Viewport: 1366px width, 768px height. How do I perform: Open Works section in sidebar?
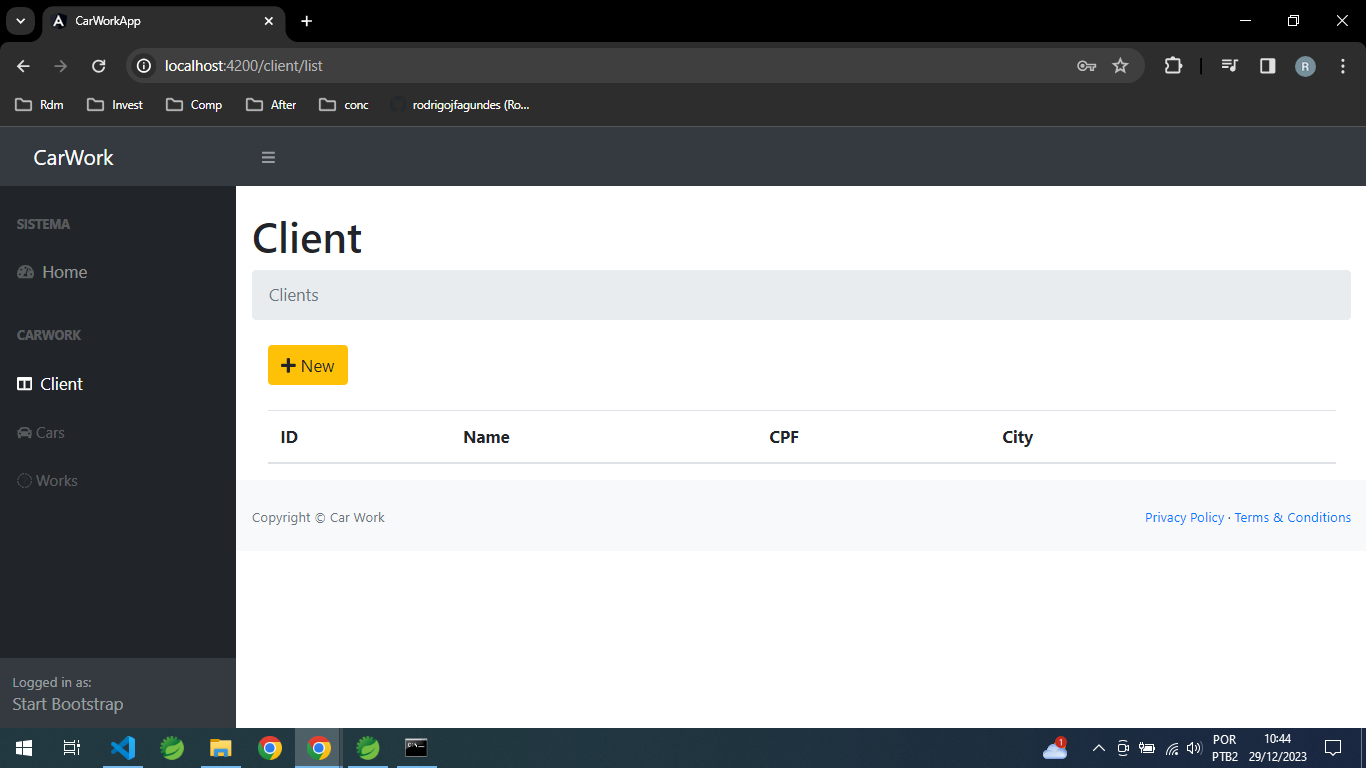[x=47, y=481]
